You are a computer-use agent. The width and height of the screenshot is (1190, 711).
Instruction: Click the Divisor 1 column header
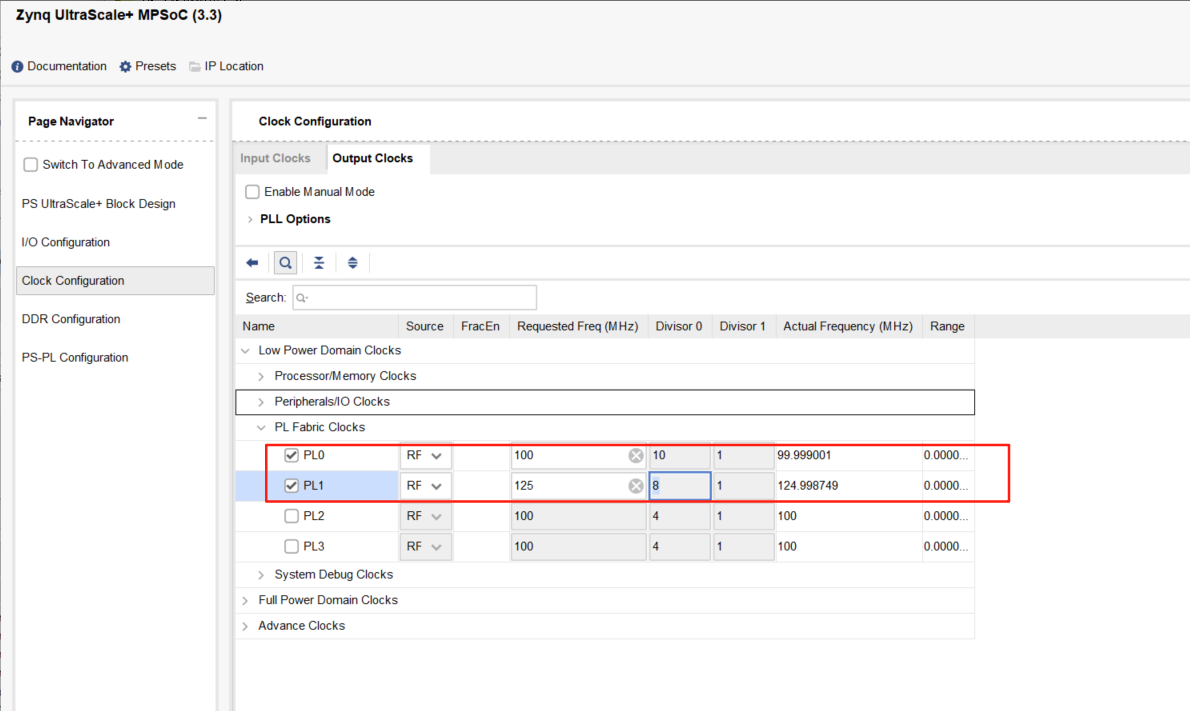[743, 326]
